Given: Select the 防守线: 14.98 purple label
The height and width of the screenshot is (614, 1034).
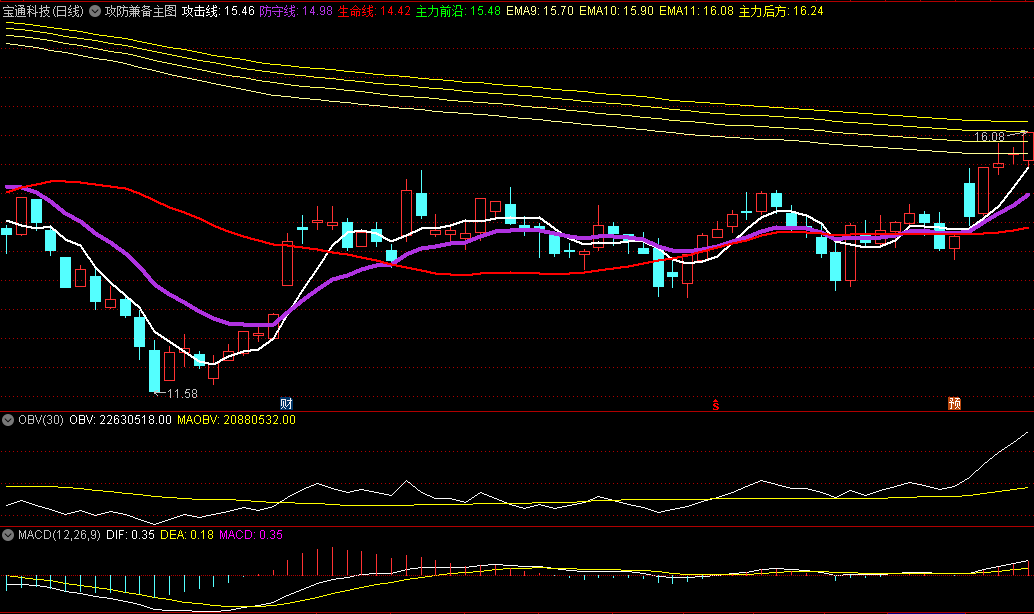Looking at the screenshot, I should pyautogui.click(x=296, y=11).
